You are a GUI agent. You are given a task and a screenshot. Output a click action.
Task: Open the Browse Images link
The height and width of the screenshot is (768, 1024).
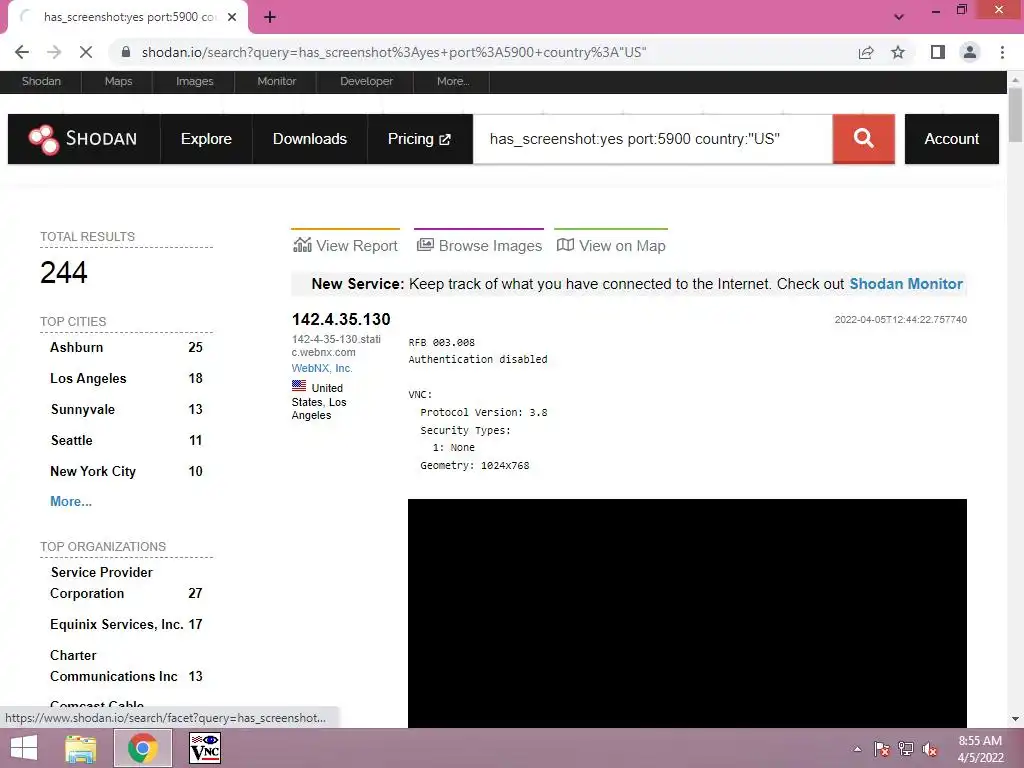point(479,245)
